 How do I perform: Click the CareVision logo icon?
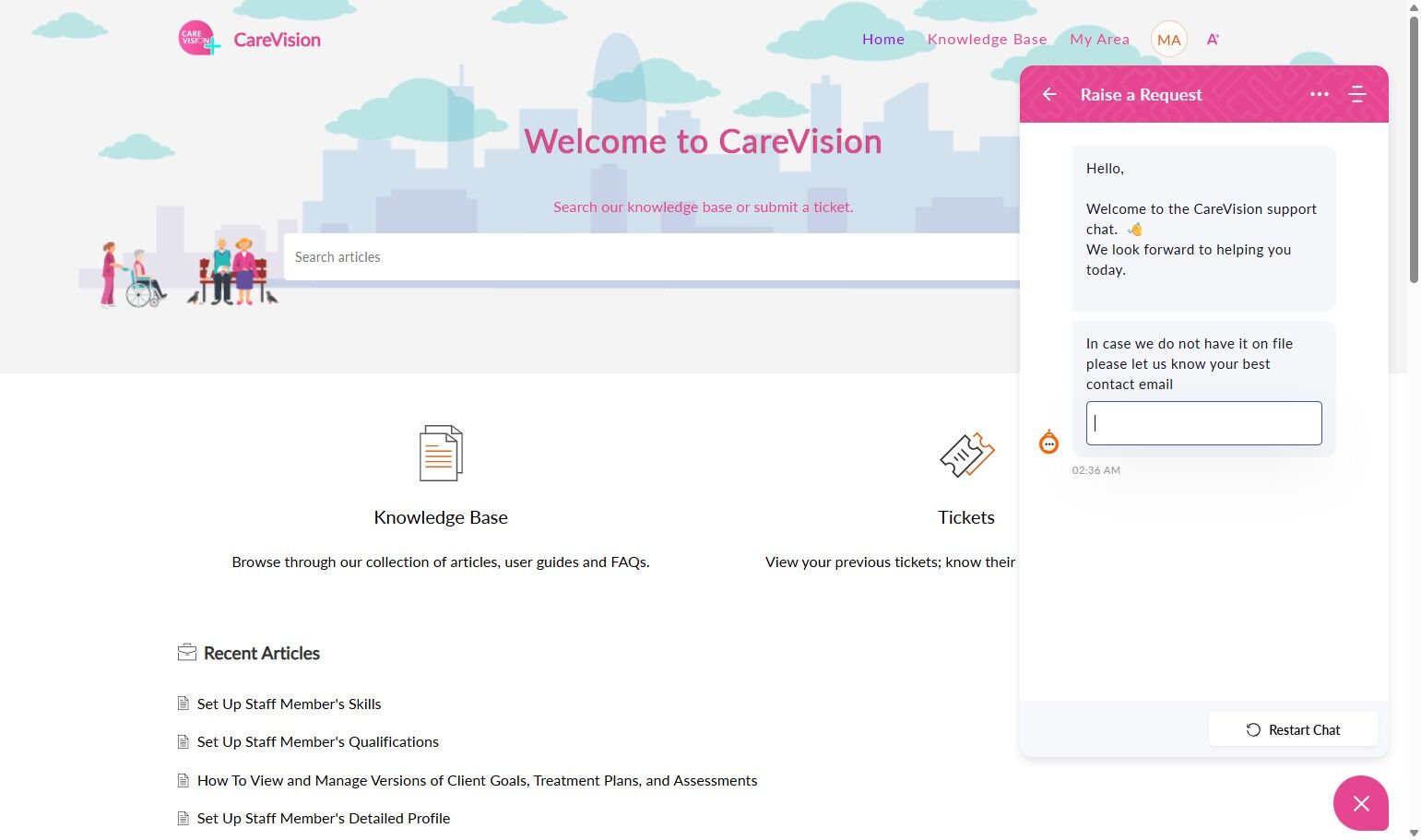click(x=198, y=39)
